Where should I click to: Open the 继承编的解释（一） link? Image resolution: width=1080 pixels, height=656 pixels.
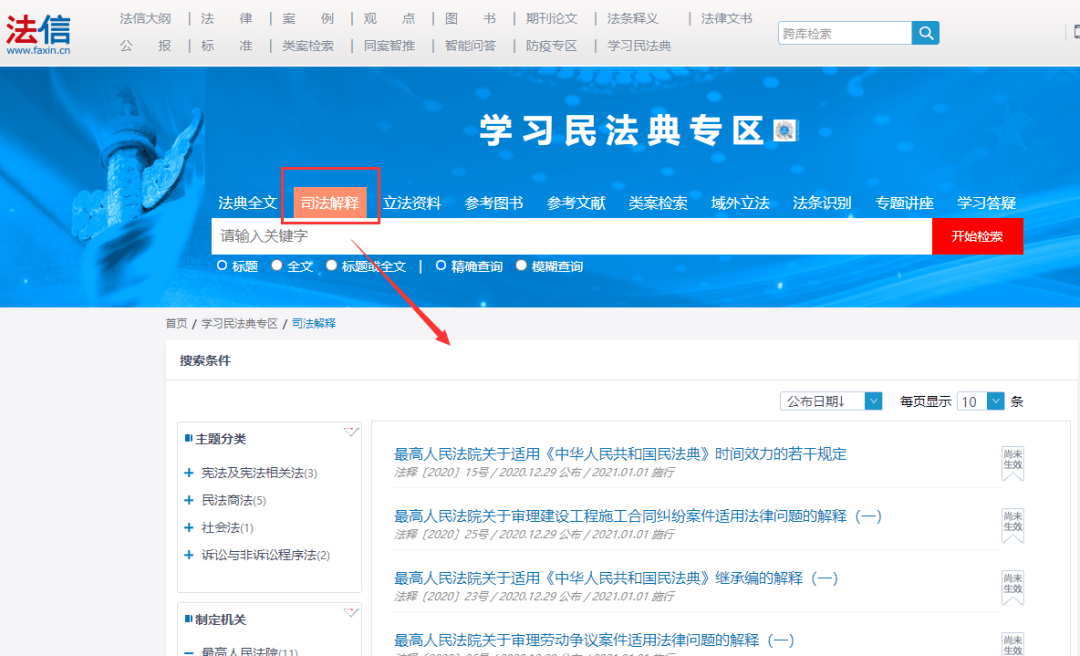tap(616, 578)
